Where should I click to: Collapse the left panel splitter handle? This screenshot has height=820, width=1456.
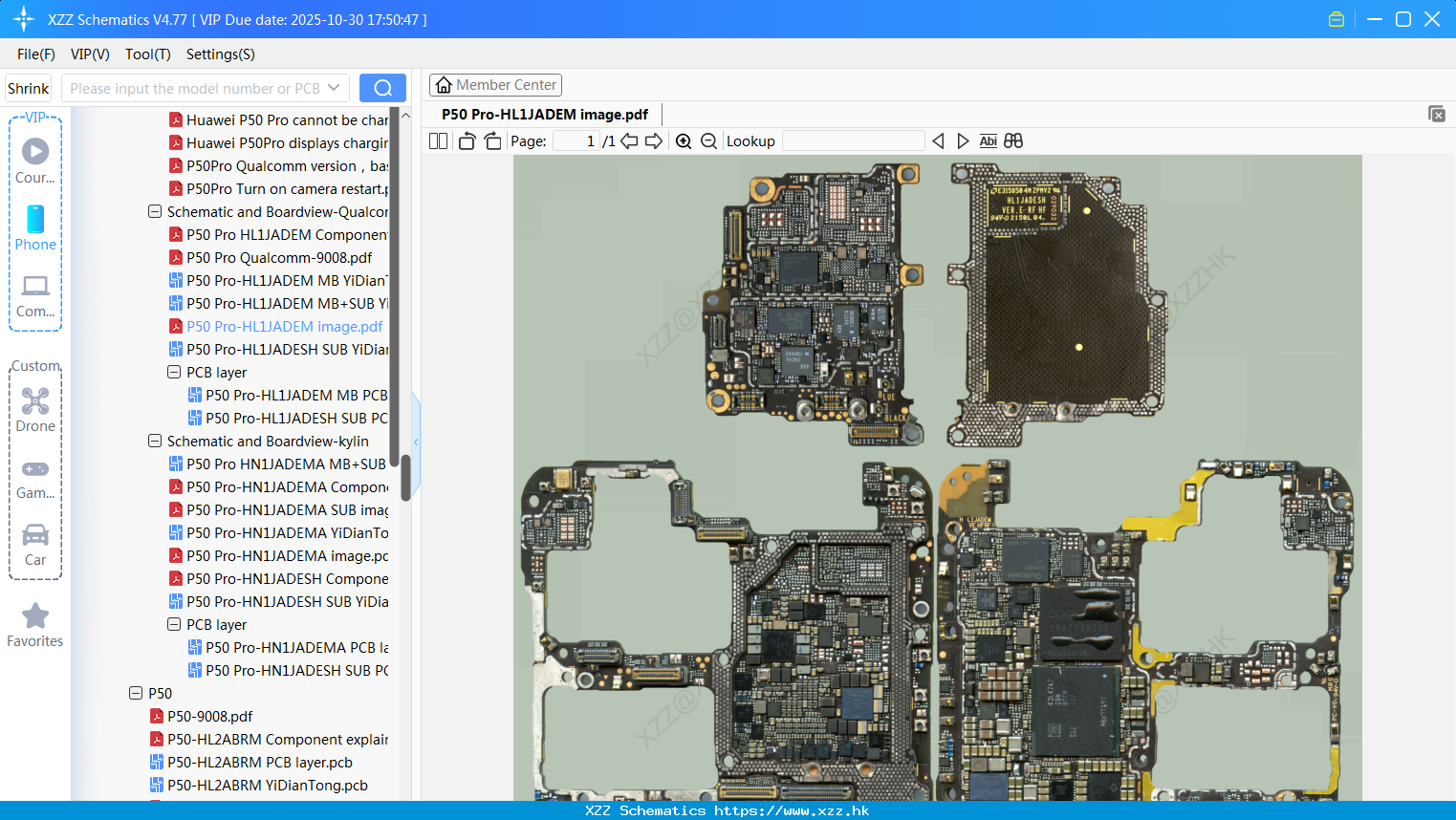pyautogui.click(x=416, y=442)
